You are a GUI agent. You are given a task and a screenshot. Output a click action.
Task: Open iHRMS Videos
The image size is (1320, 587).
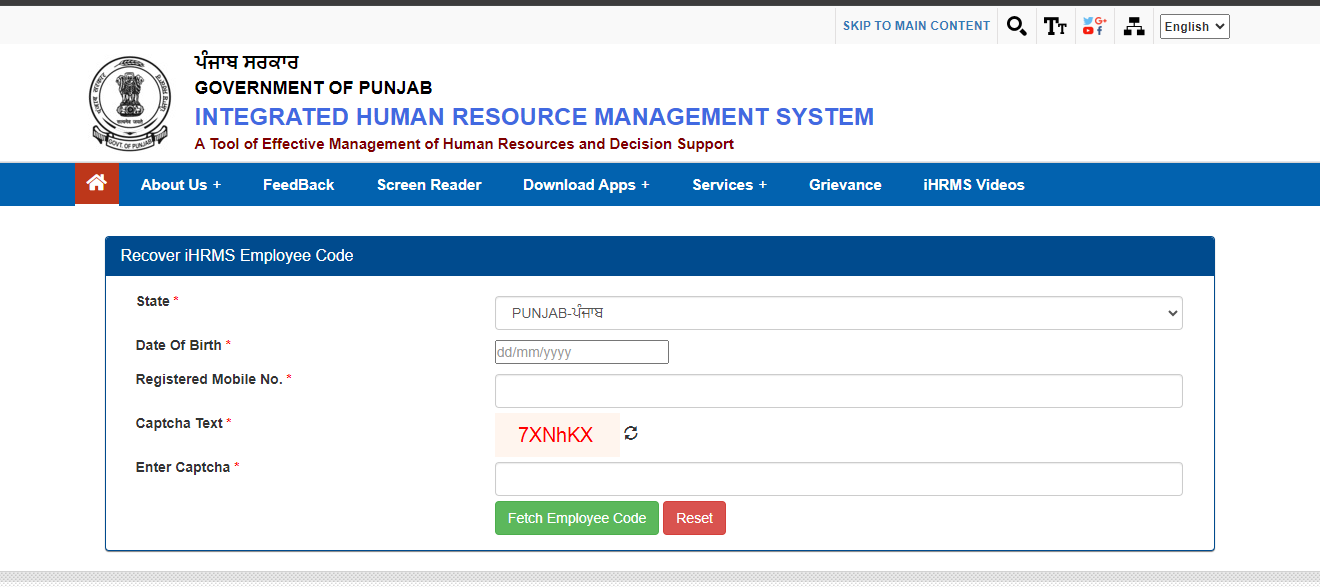tap(974, 185)
